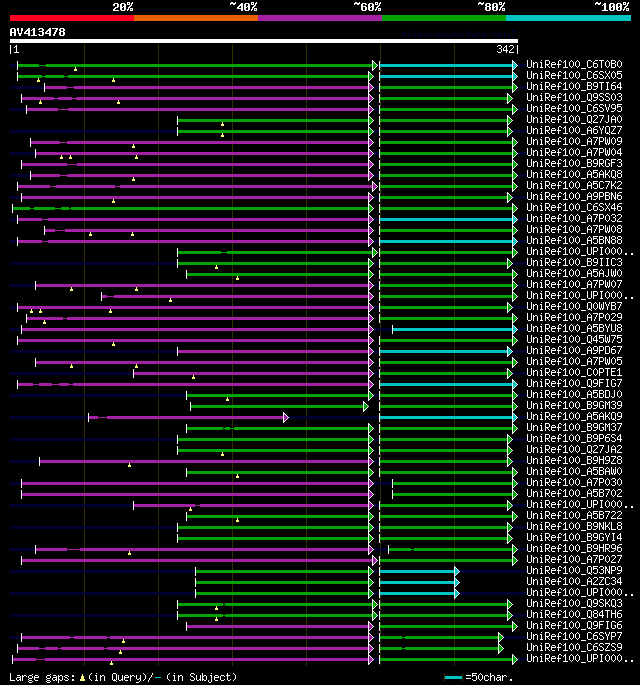Pick the purple ~60% identity legend segment

pos(320,17)
